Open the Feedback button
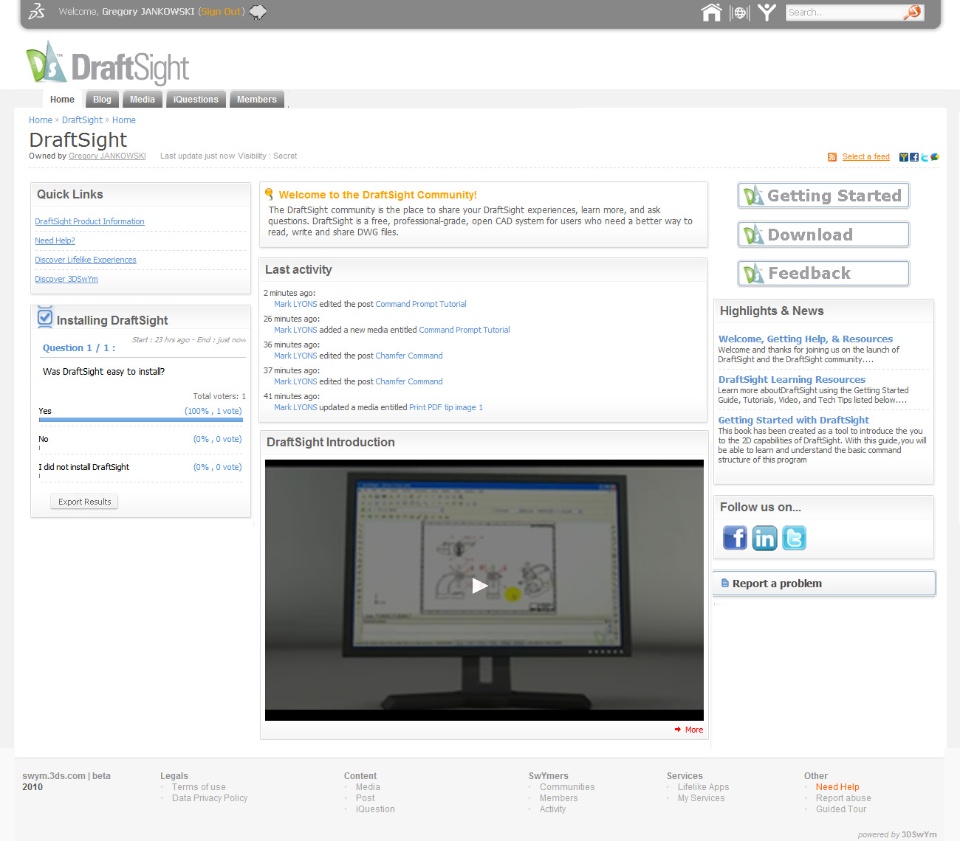 [823, 274]
